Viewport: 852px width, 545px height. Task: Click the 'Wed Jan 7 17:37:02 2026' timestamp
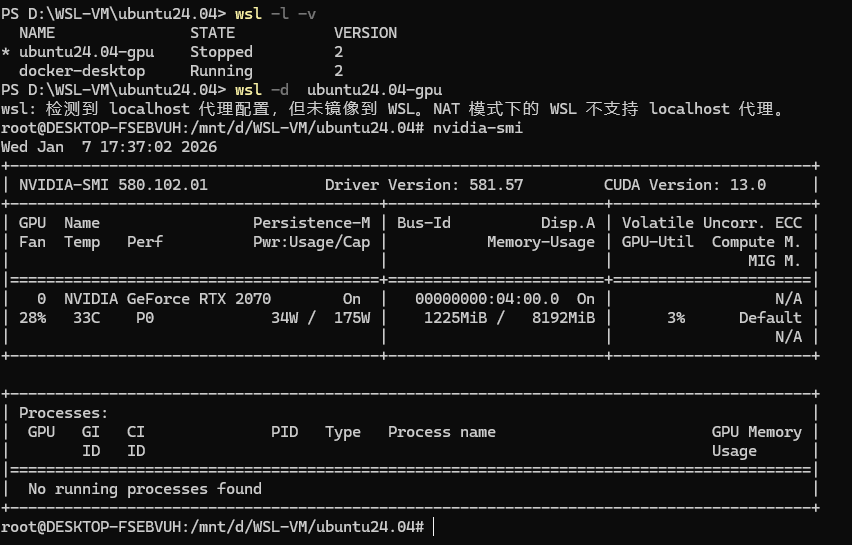(x=109, y=147)
